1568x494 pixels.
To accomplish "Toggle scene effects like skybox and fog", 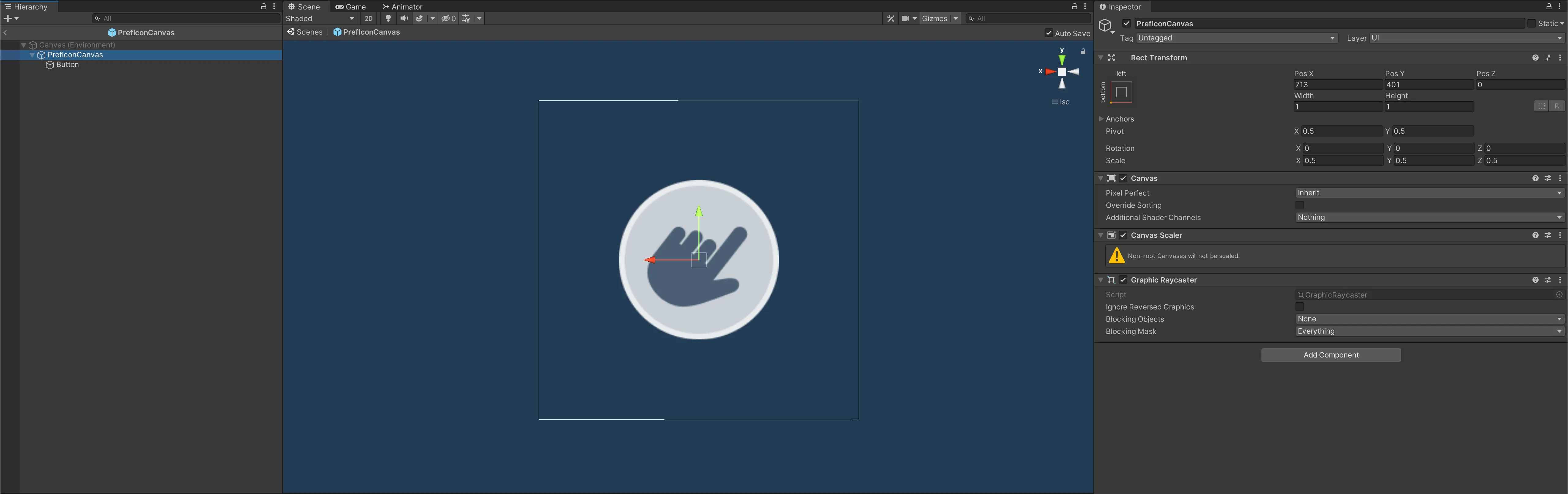I will pos(419,18).
